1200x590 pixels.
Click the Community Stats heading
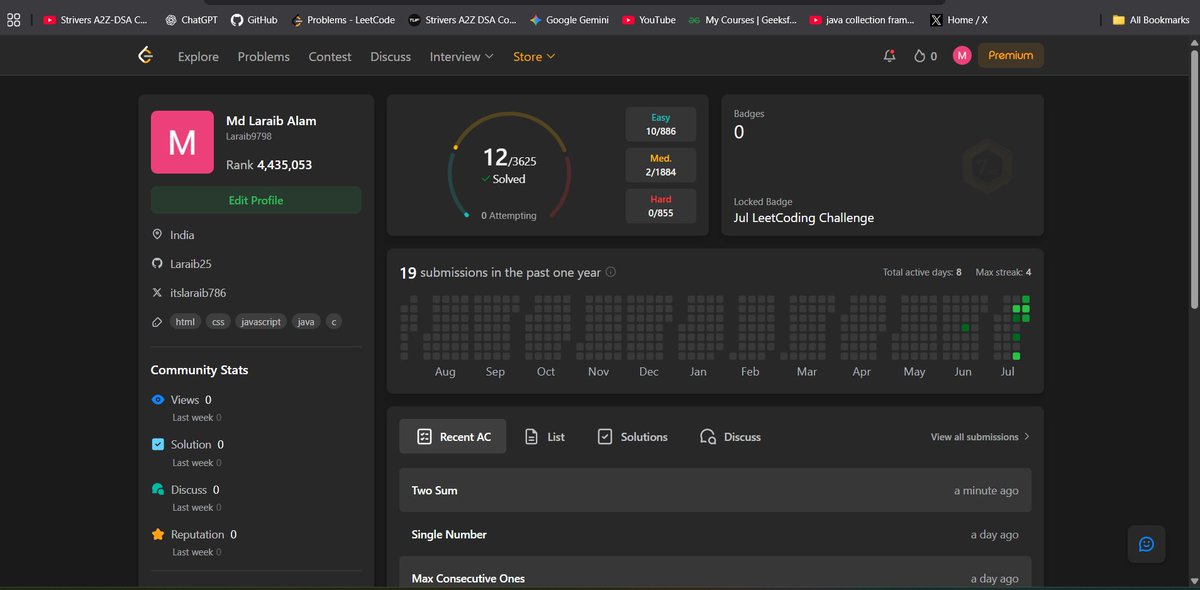pos(200,370)
